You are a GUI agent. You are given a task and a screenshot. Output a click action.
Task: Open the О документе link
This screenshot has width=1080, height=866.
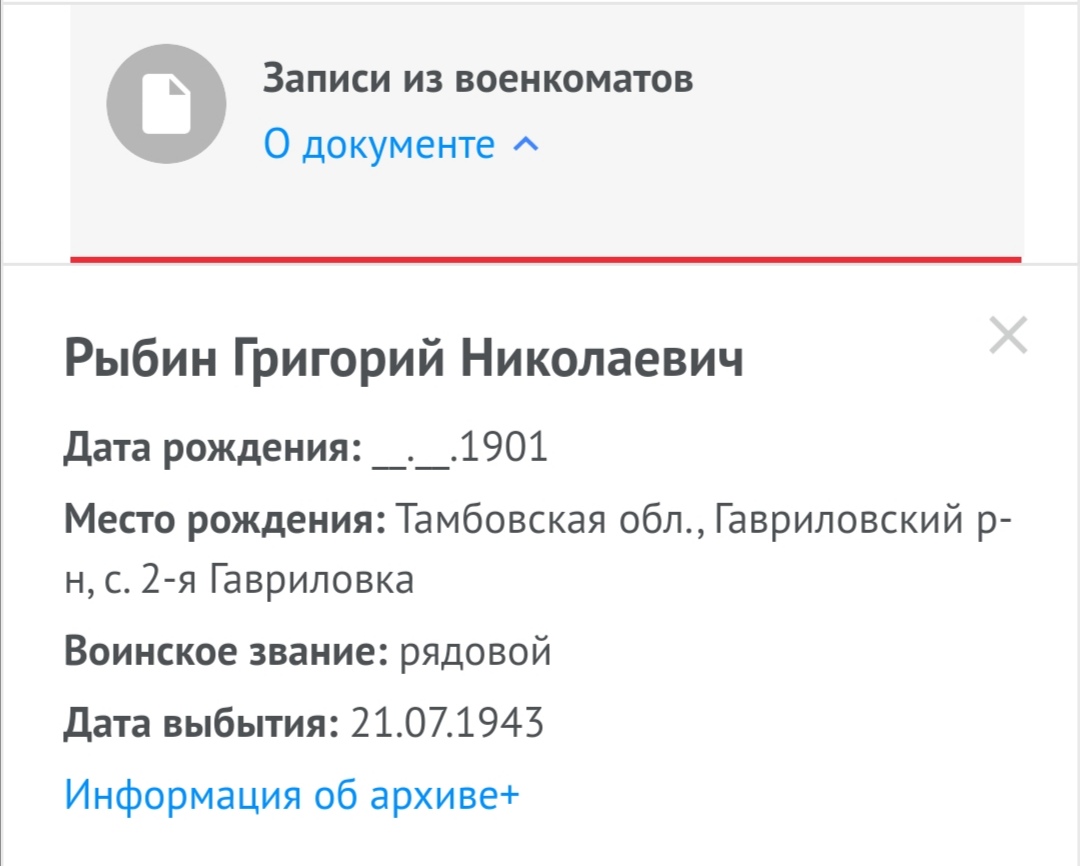coord(379,145)
